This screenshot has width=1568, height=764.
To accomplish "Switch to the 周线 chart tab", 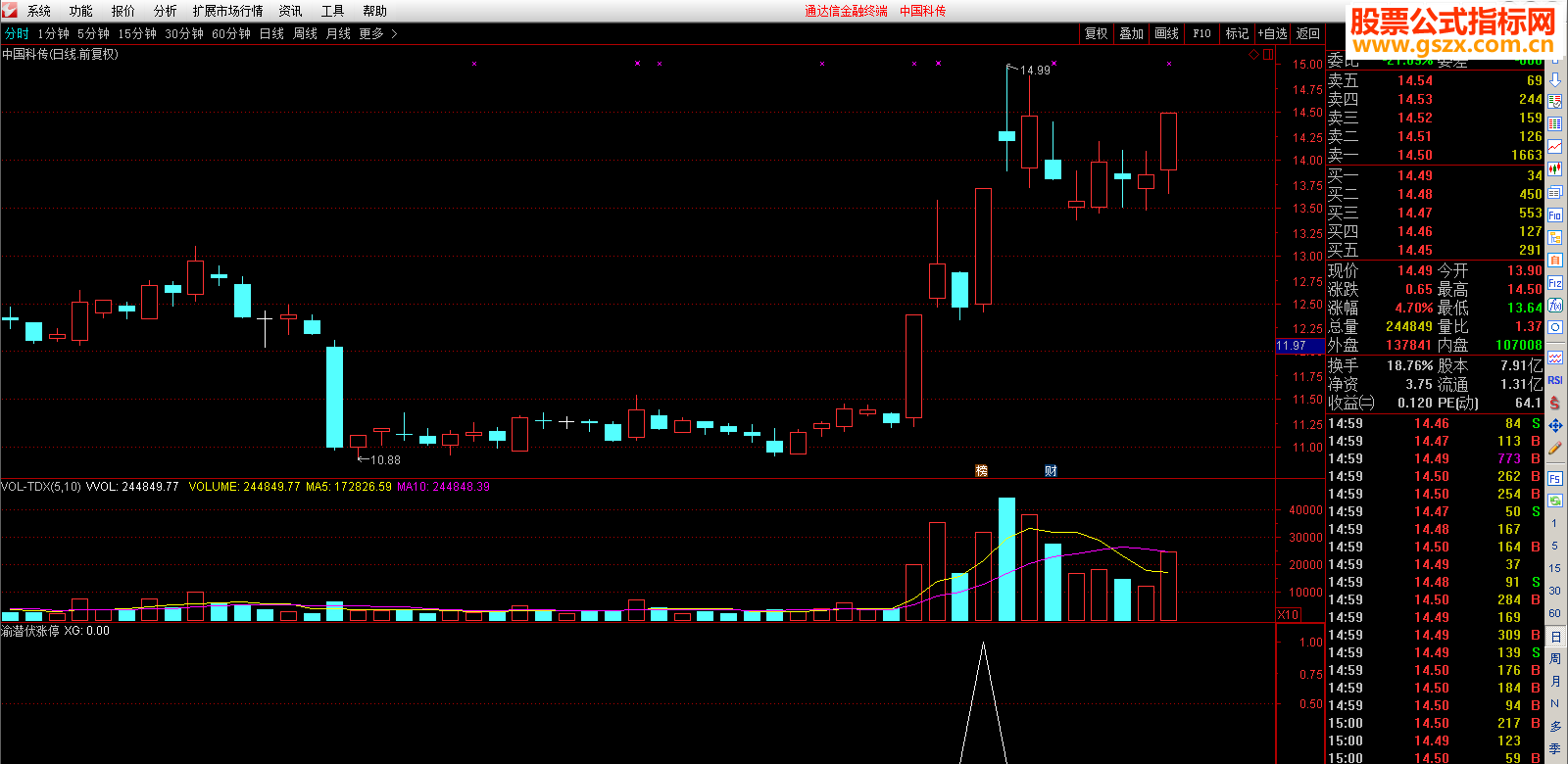I will [305, 33].
